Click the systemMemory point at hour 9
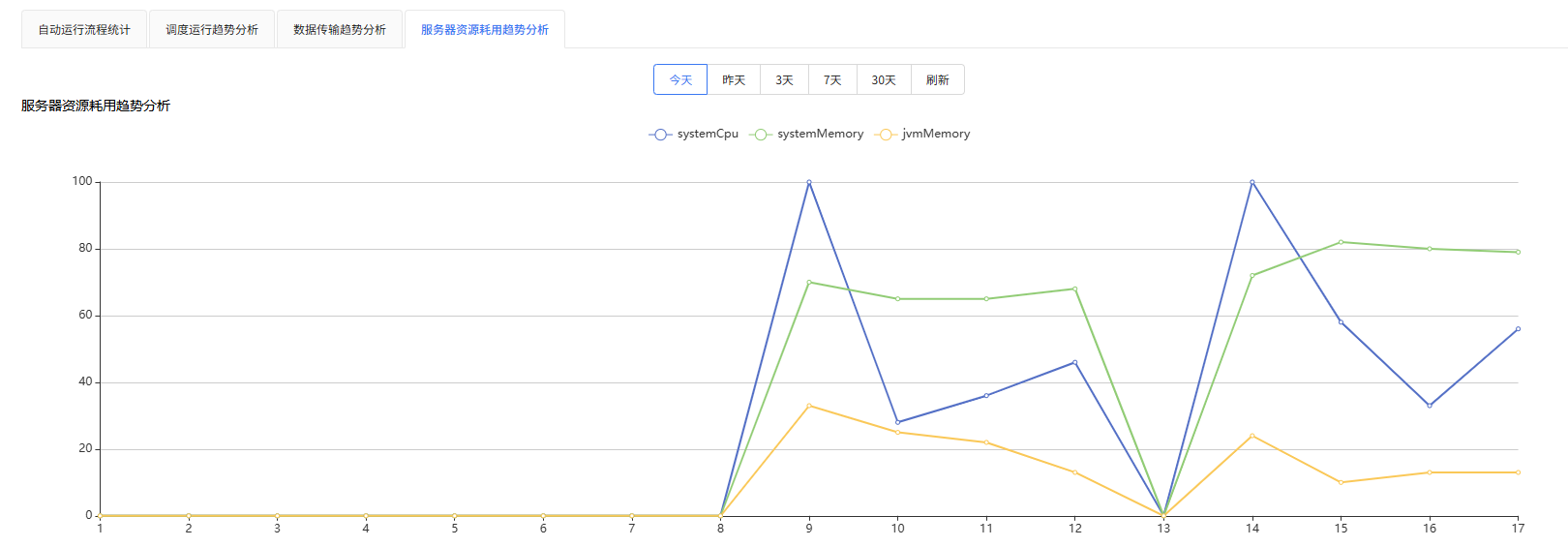The width and height of the screenshot is (1568, 547). pos(809,282)
